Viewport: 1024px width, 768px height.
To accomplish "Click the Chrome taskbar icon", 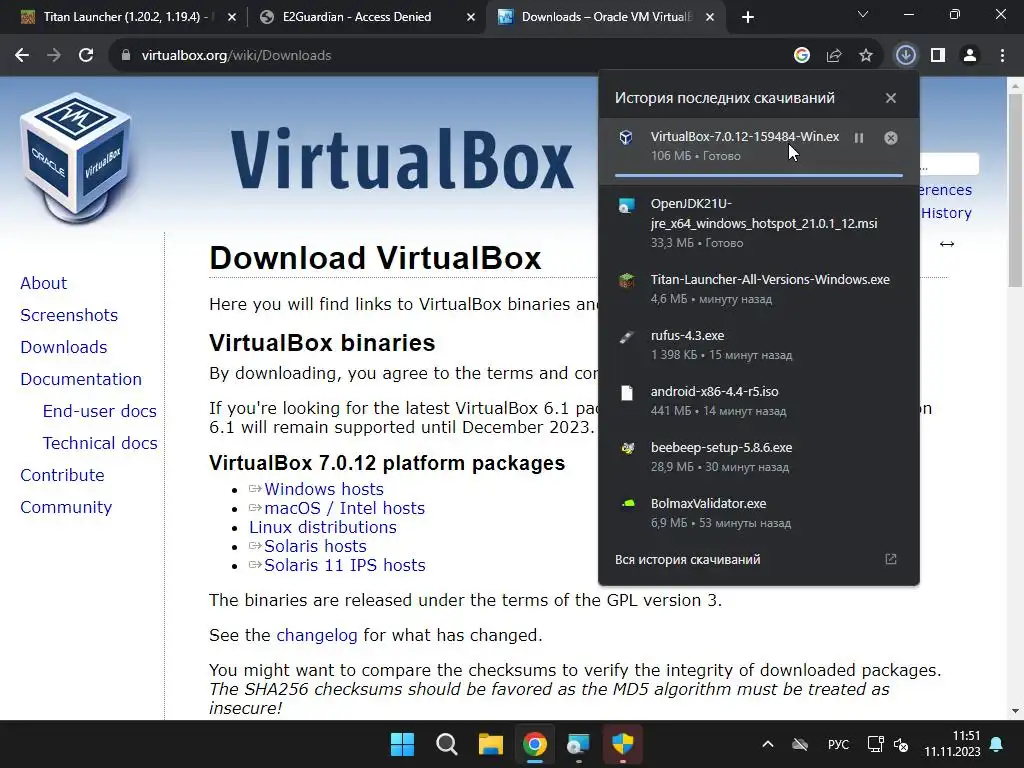I will point(535,744).
